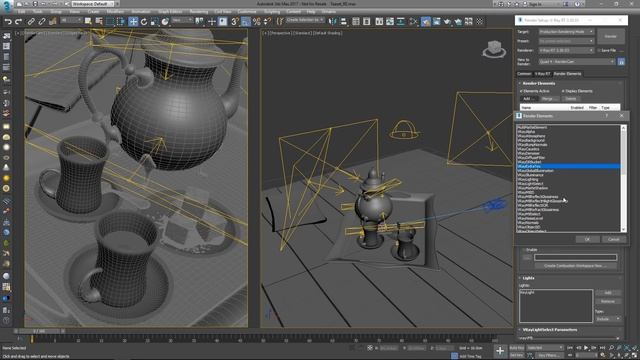Open the Target dropdown in Render Setup

point(566,31)
